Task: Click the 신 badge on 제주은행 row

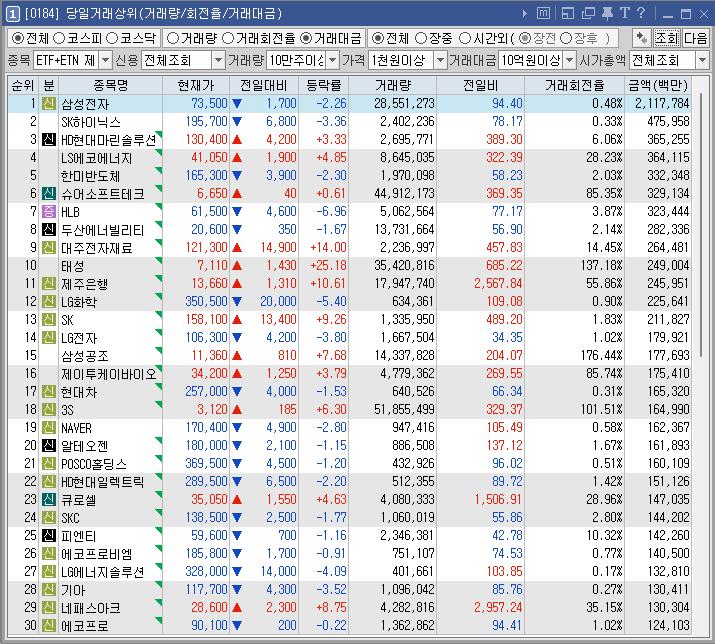Action: (49, 283)
